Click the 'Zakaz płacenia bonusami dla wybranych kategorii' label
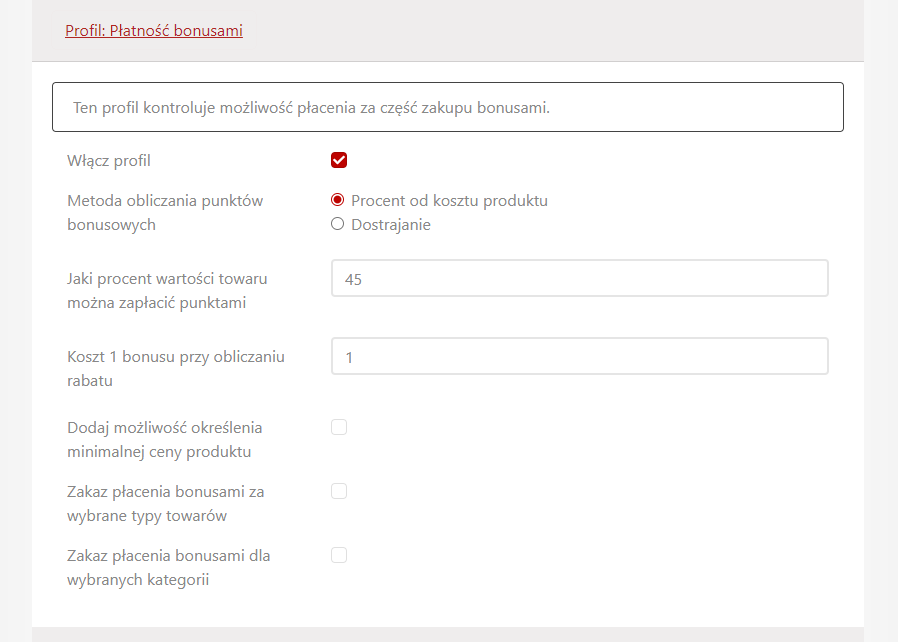The image size is (898, 642). click(x=168, y=567)
